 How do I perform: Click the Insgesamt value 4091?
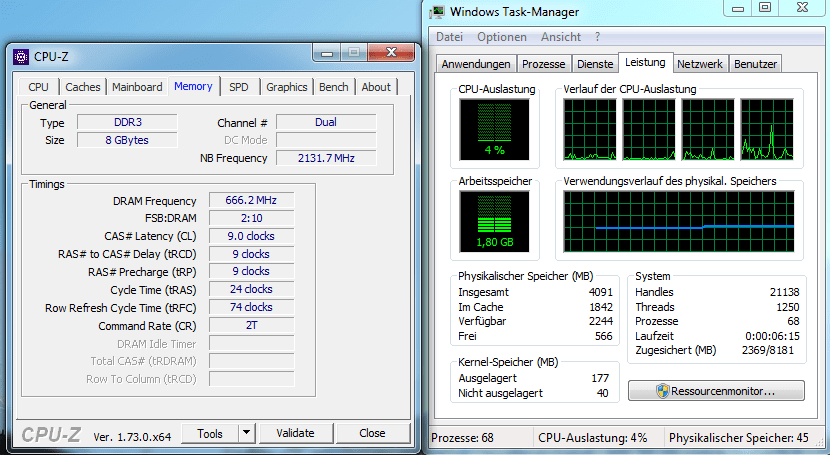[x=601, y=292]
